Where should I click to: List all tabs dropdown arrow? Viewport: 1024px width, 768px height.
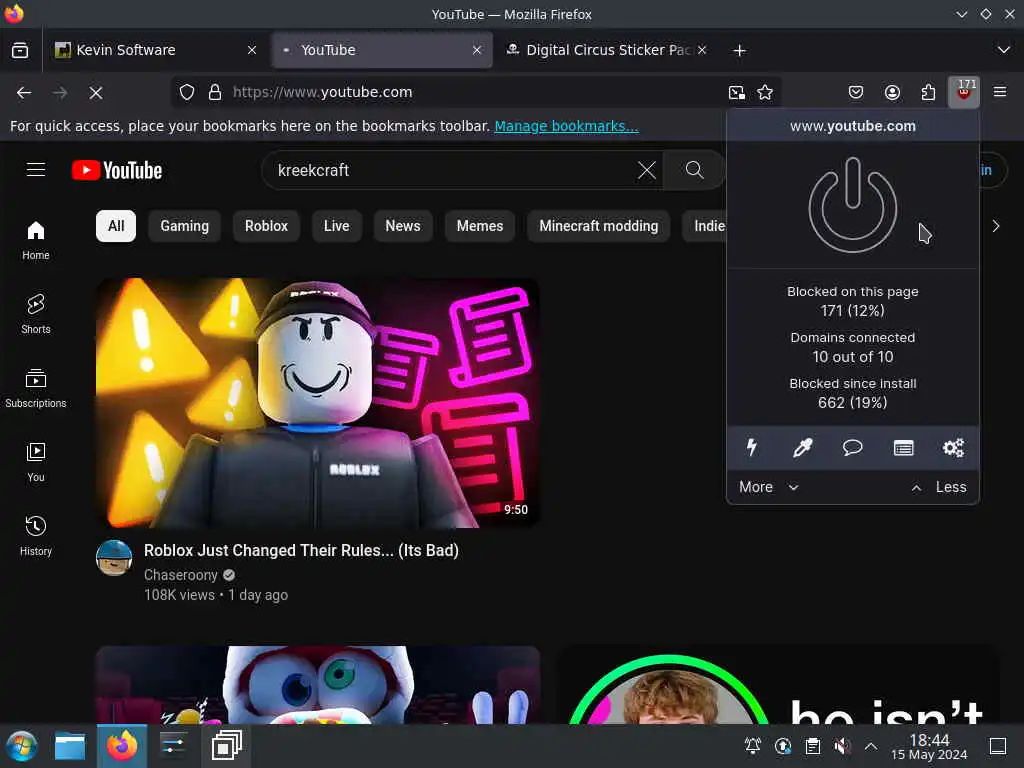[x=1004, y=50]
